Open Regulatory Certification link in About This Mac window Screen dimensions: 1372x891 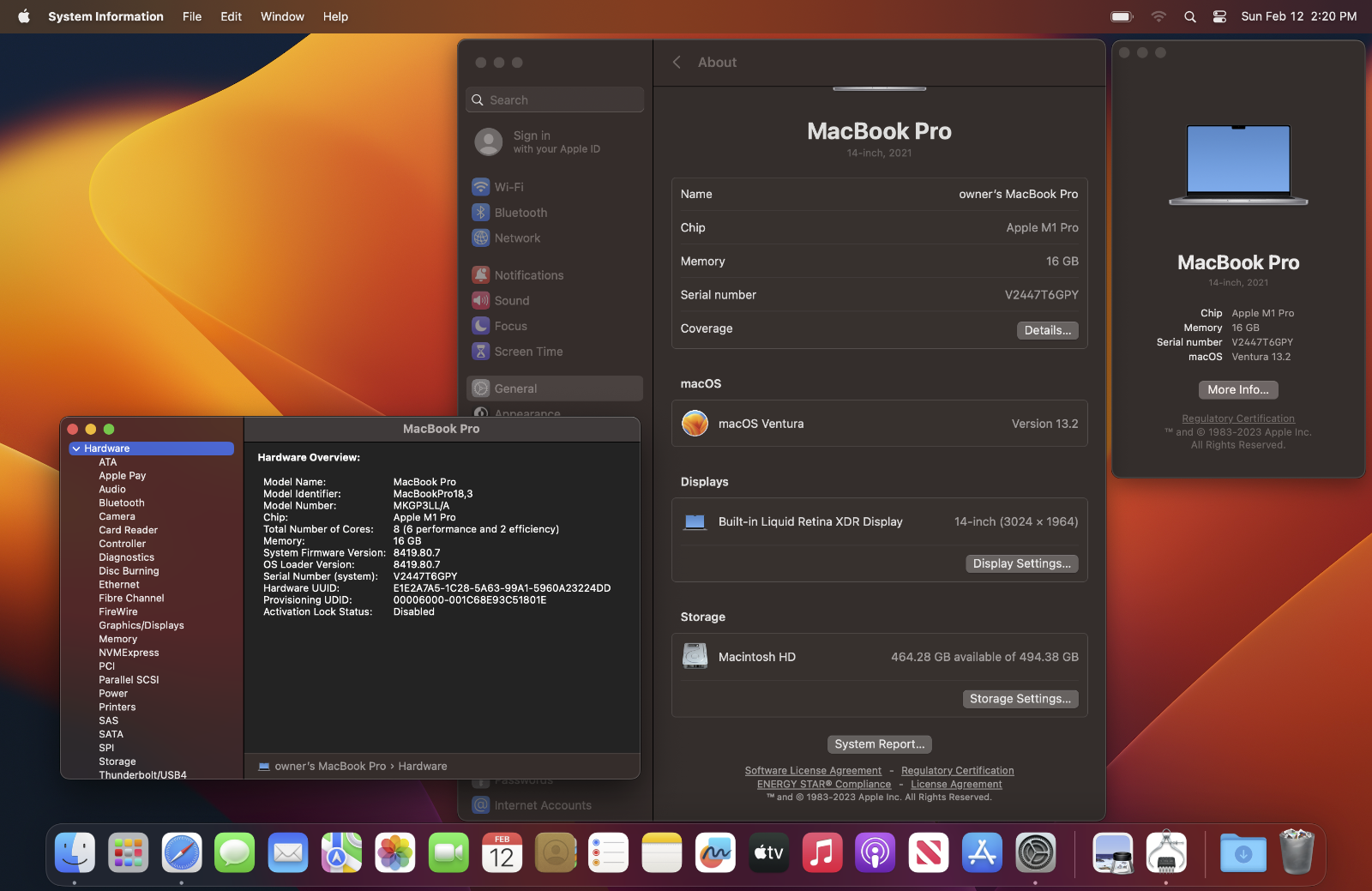pos(1238,418)
